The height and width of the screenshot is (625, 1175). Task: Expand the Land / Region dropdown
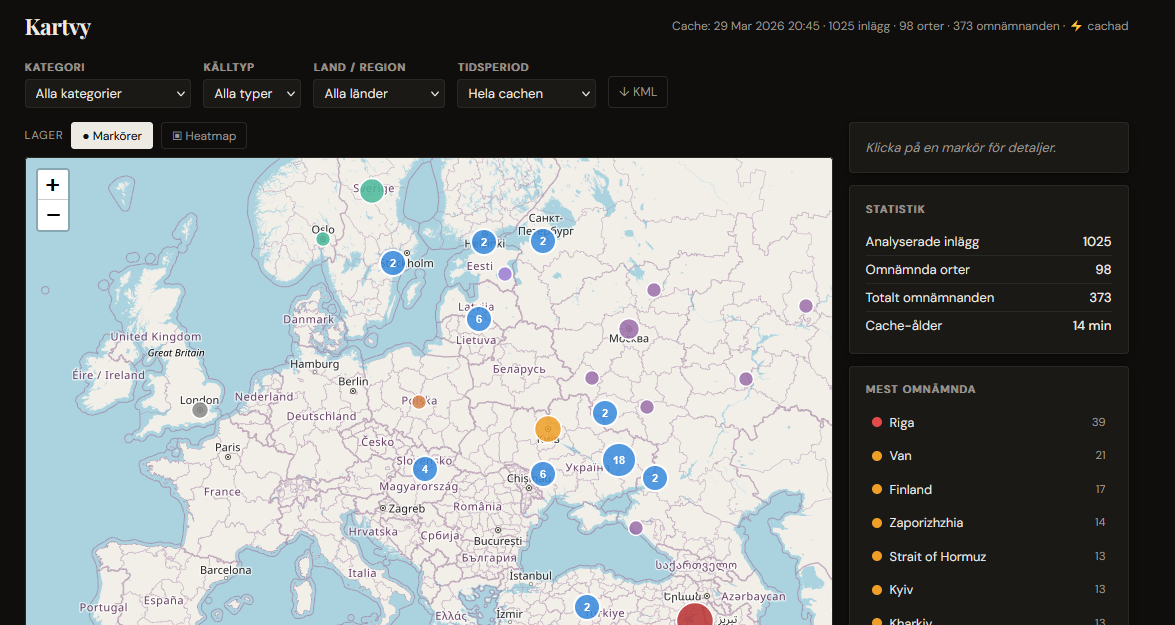point(378,94)
